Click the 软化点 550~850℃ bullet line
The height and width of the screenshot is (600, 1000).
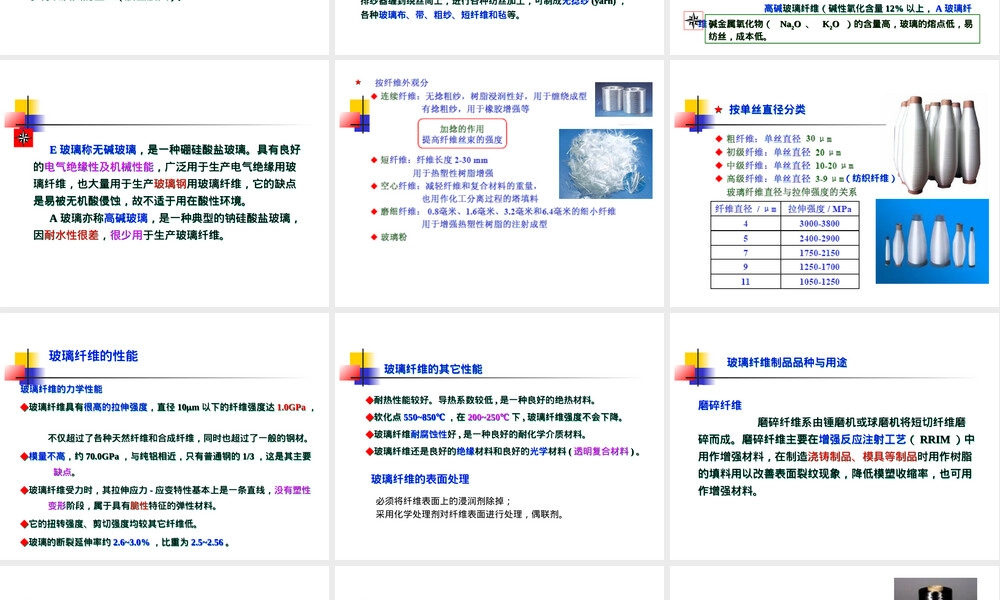coord(494,417)
